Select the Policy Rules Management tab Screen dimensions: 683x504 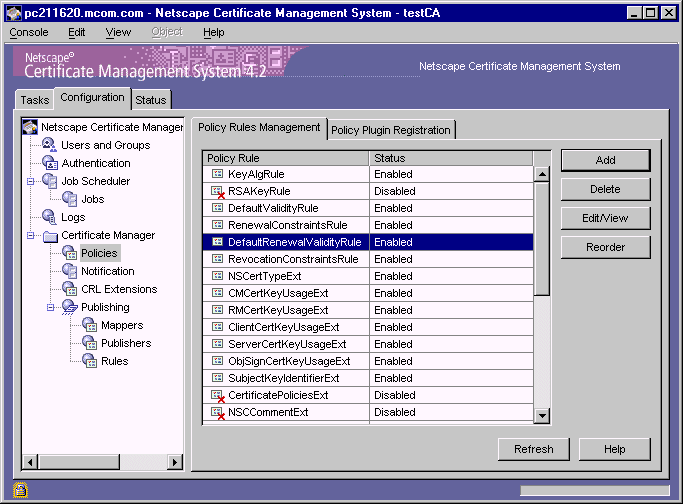(x=259, y=127)
